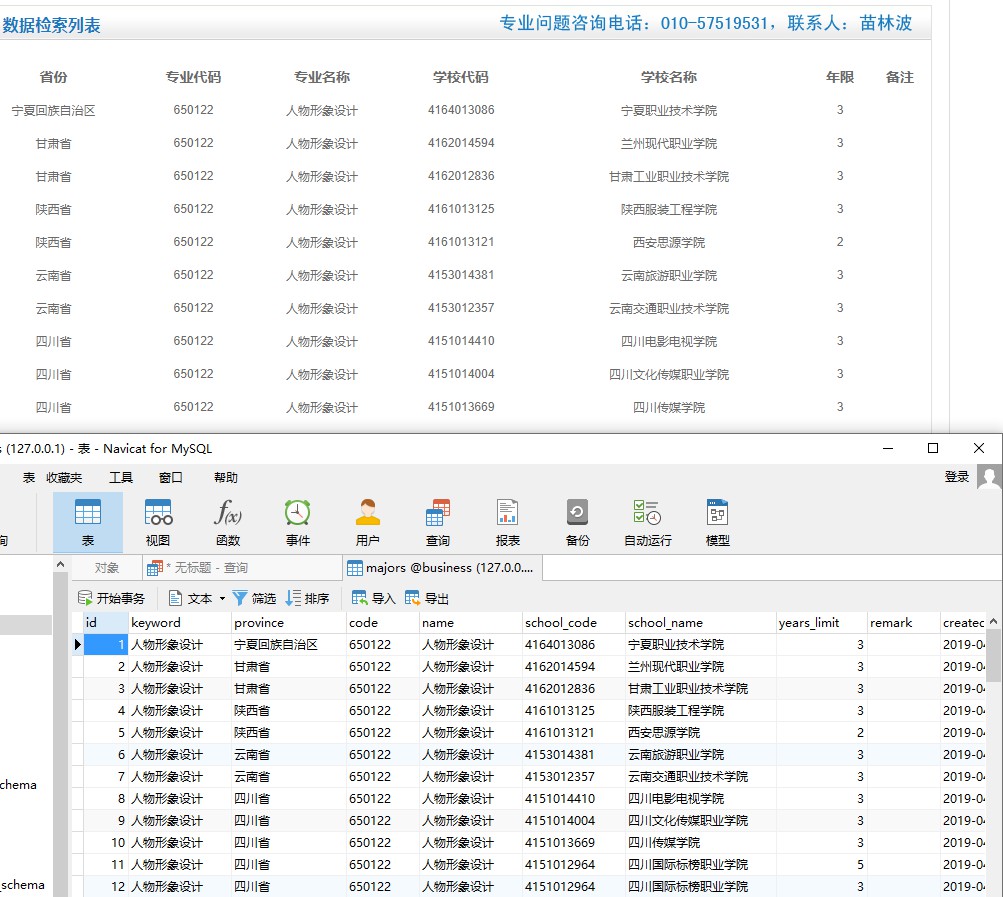The height and width of the screenshot is (897, 1003).
Task: Click the years_limit column header
Action: point(821,623)
